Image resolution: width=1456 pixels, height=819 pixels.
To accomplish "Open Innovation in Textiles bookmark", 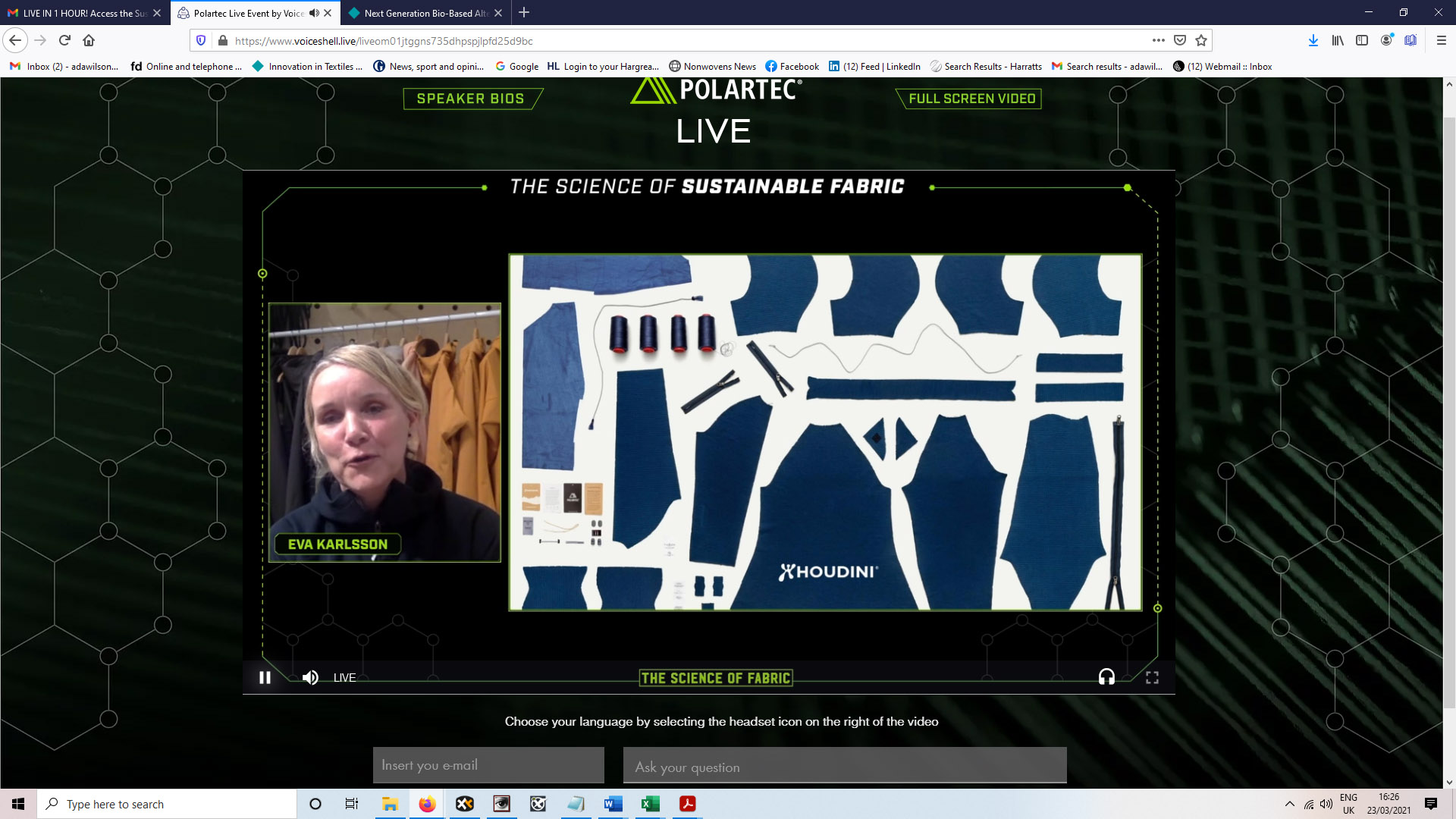I will 307,67.
